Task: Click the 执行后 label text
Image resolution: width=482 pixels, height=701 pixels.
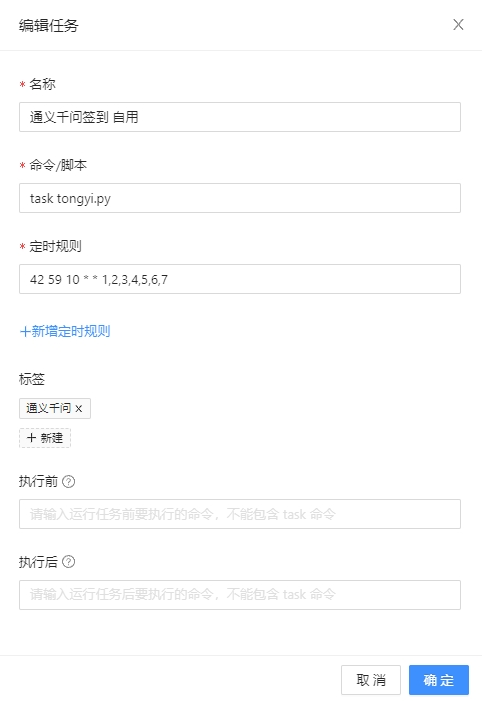Action: point(38,562)
